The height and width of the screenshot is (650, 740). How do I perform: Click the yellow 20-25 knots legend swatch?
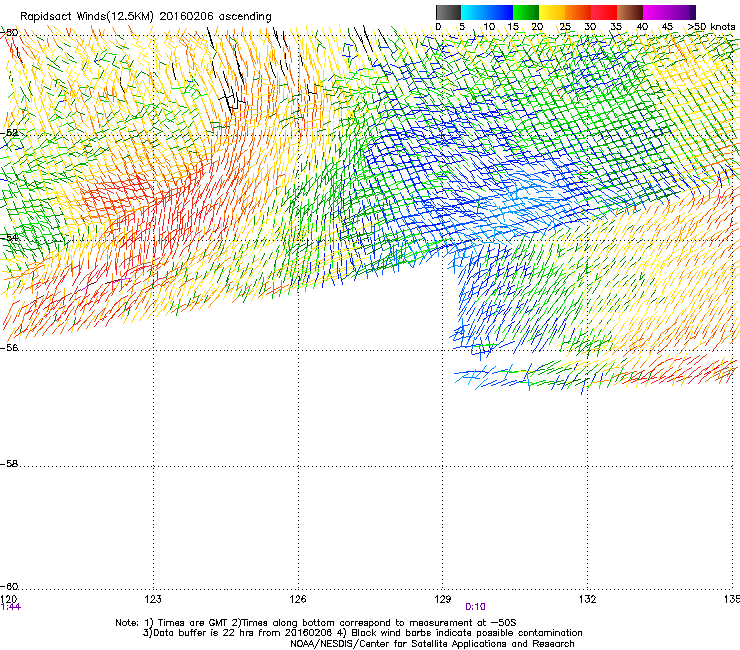point(552,12)
